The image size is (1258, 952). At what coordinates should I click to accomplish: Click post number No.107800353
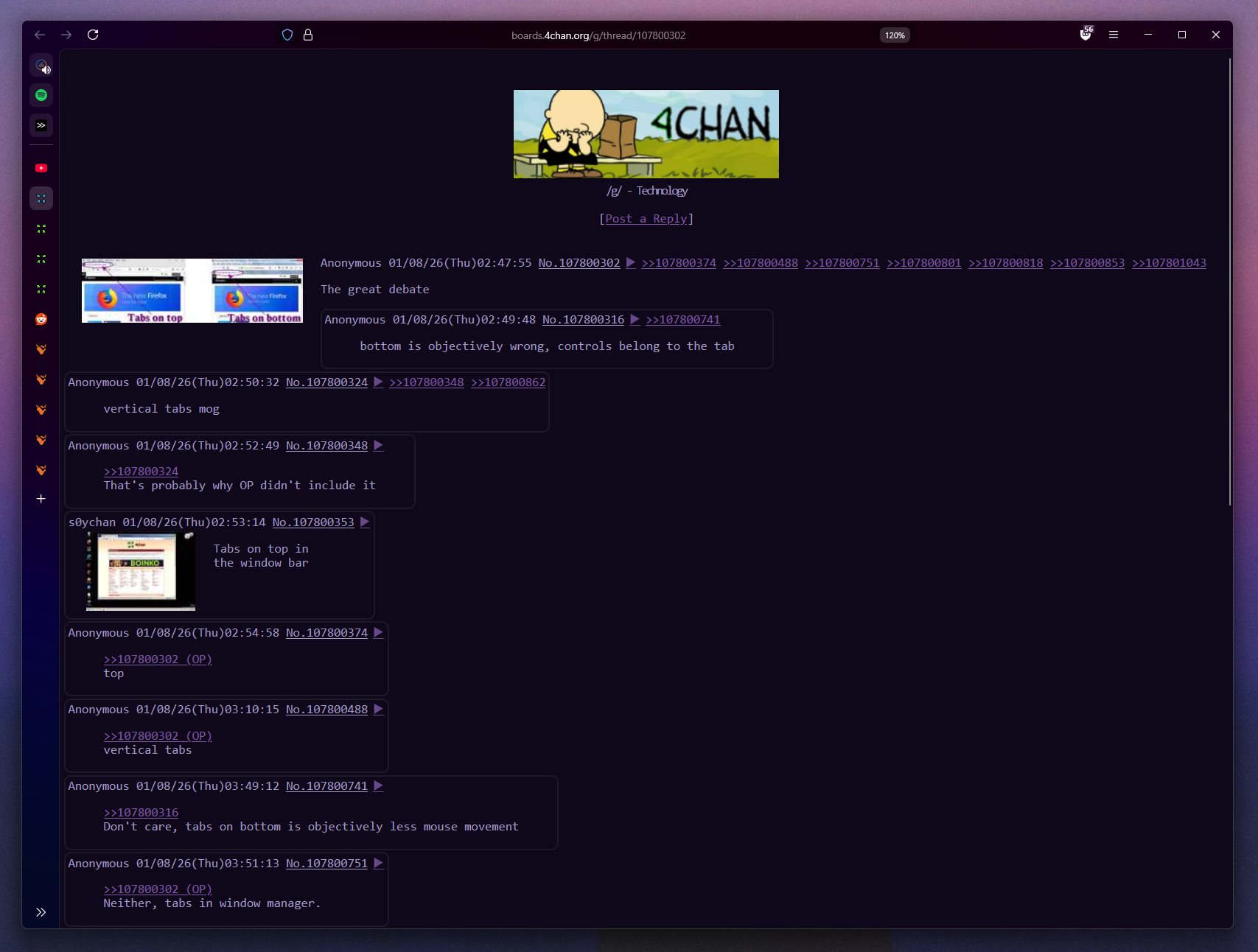click(x=313, y=522)
